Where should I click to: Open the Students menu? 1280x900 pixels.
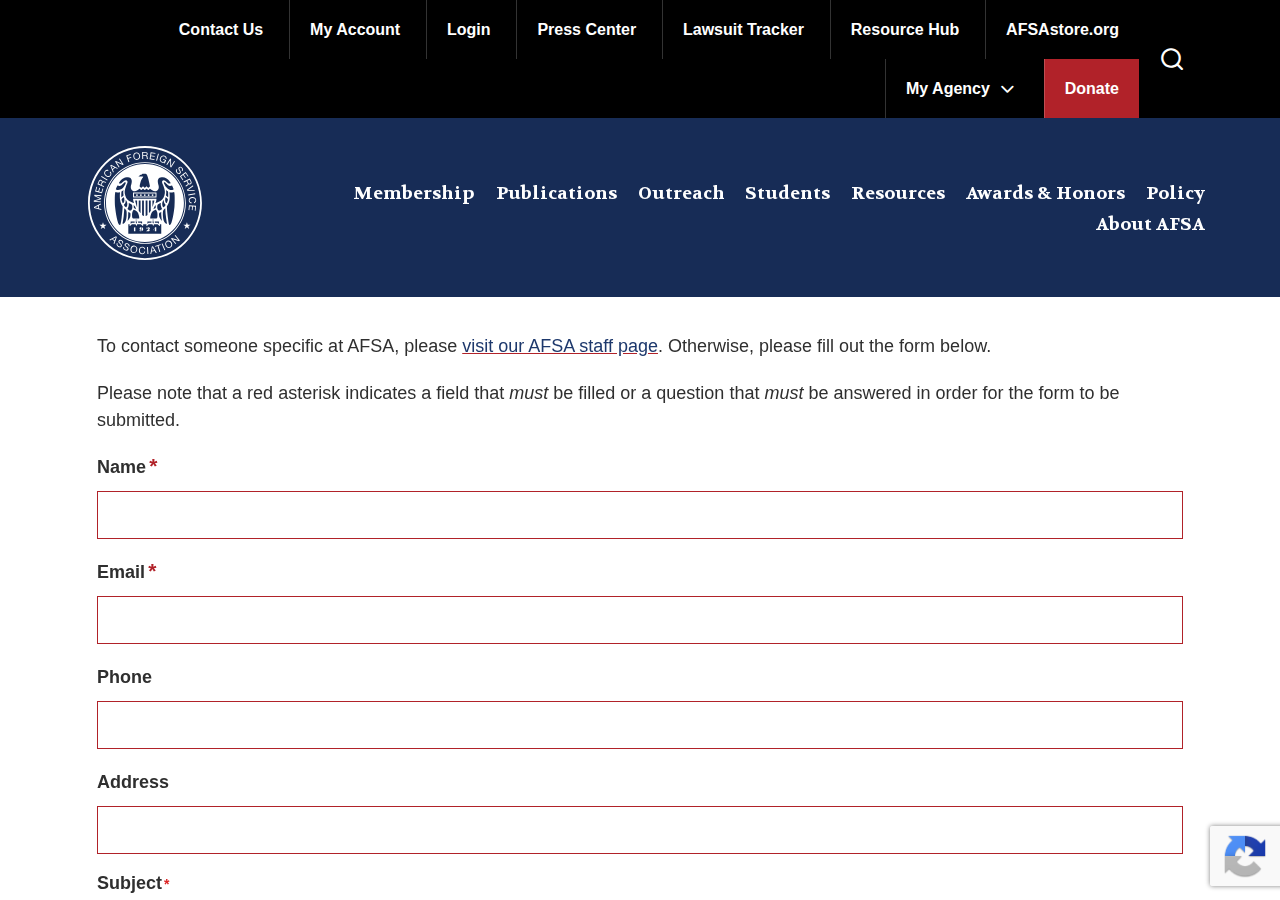(x=788, y=193)
